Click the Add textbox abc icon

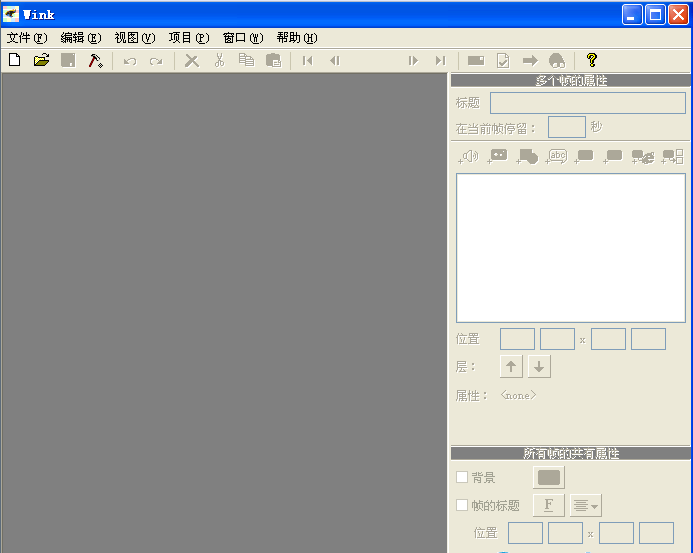coord(556,157)
